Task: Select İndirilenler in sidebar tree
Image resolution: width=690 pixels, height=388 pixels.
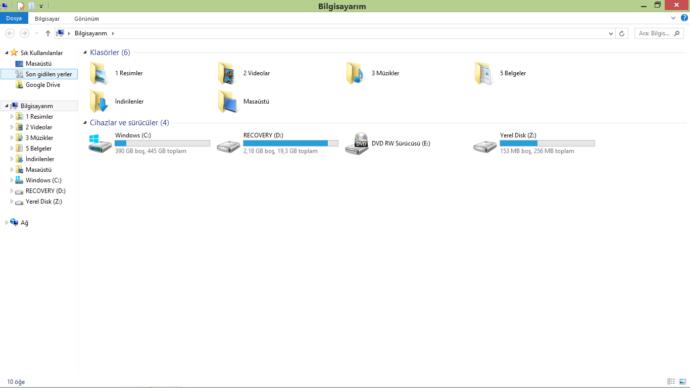Action: pos(40,159)
